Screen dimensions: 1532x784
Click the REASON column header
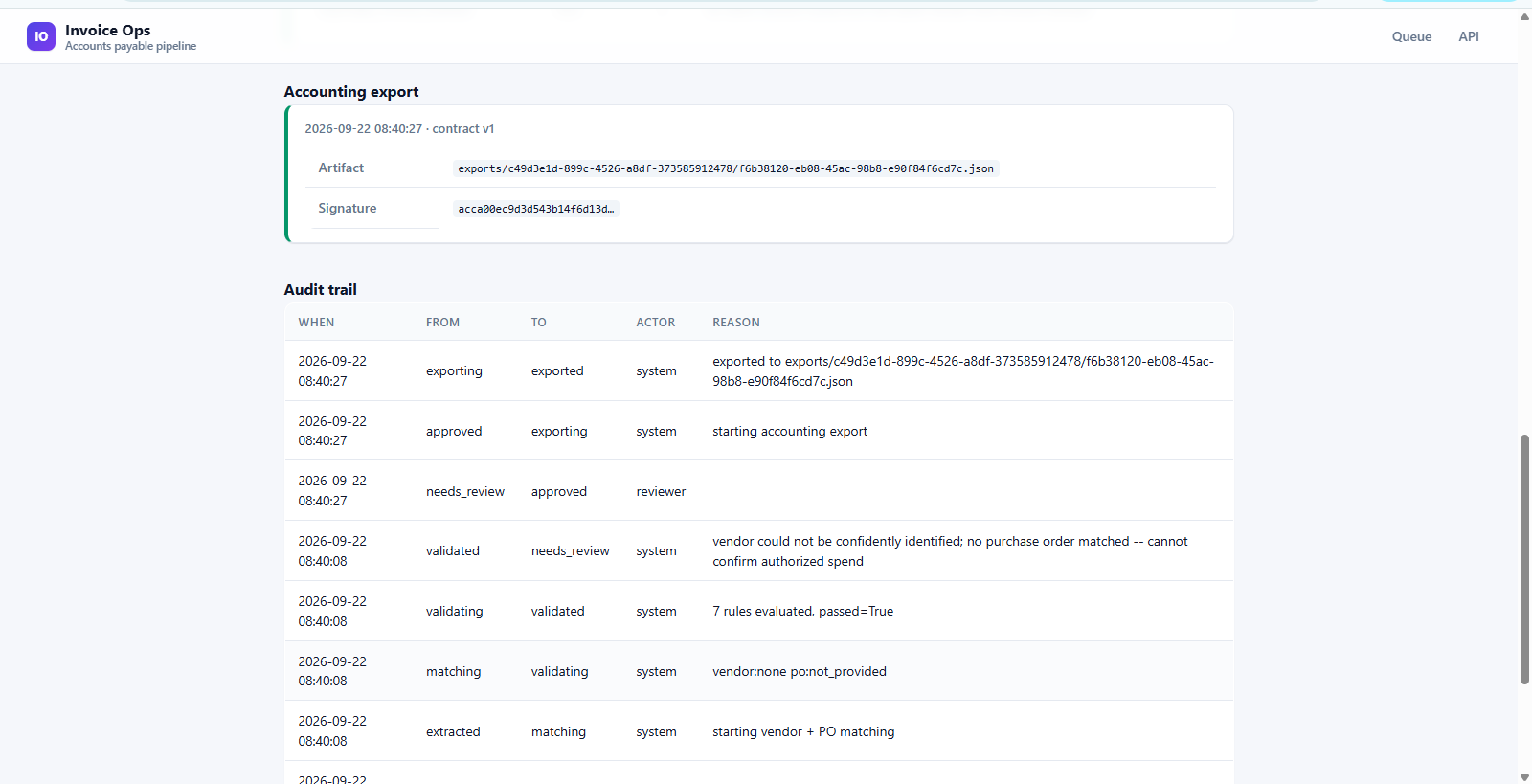pyautogui.click(x=736, y=323)
